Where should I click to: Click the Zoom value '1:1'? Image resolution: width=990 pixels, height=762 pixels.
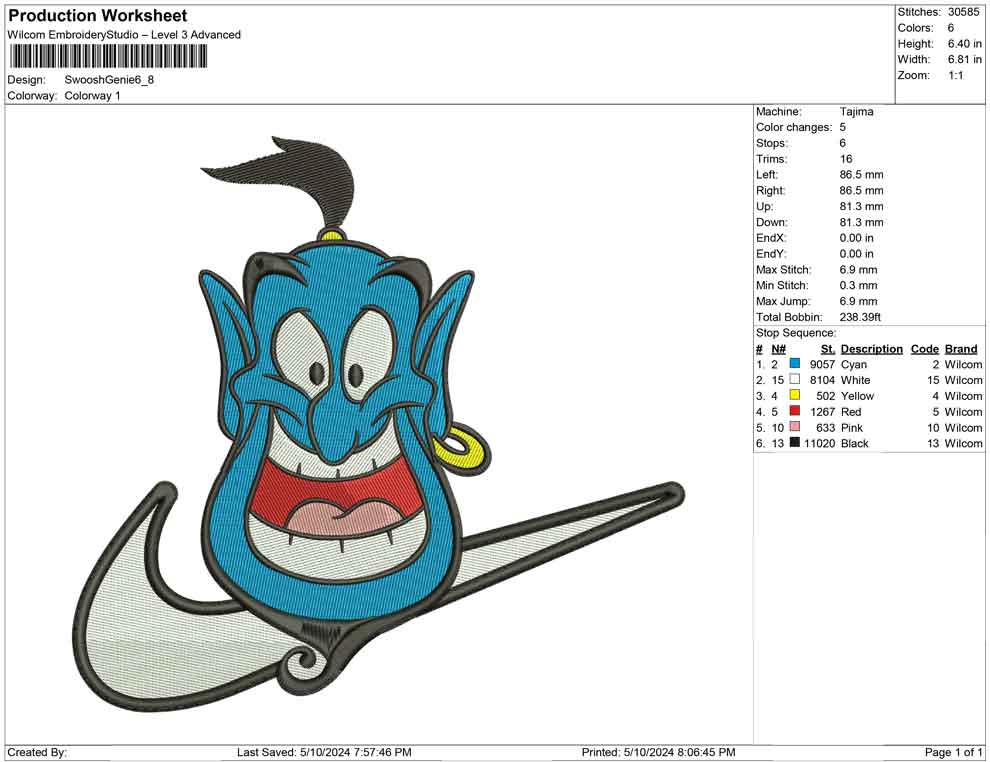pos(955,75)
